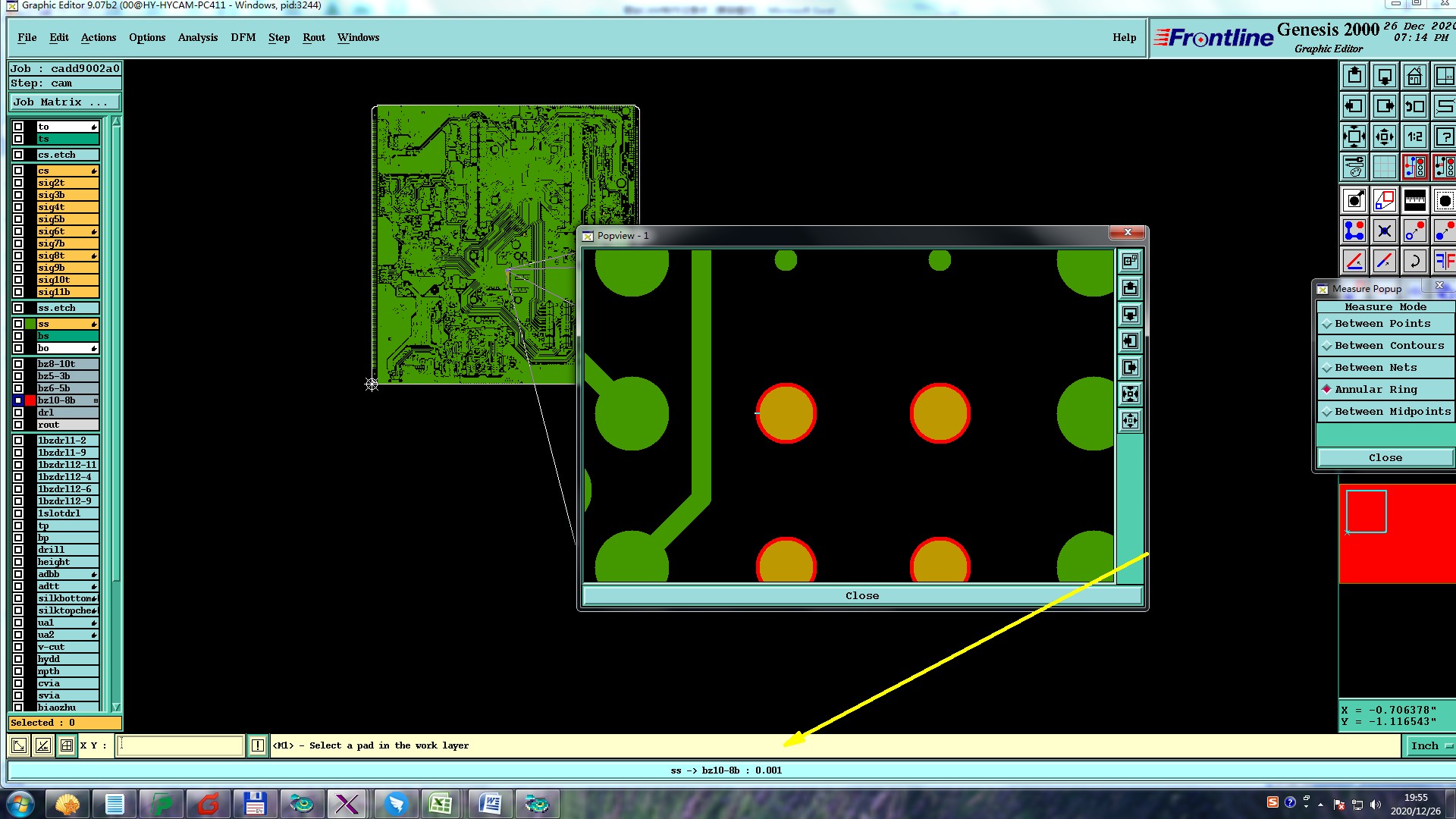Viewport: 1456px width, 819px height.
Task: Click the delete feature X icon
Action: click(1384, 231)
